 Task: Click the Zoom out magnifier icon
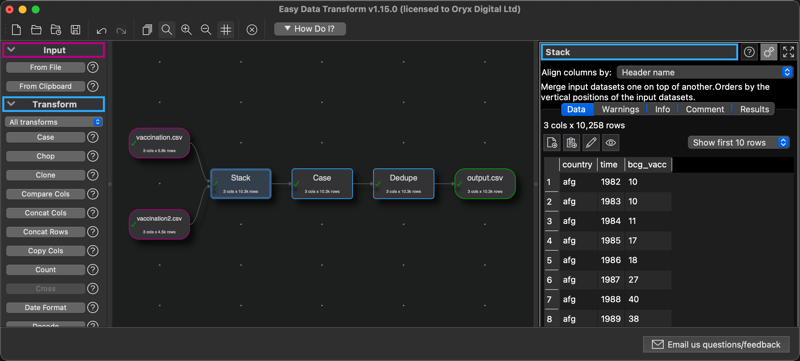pos(206,30)
